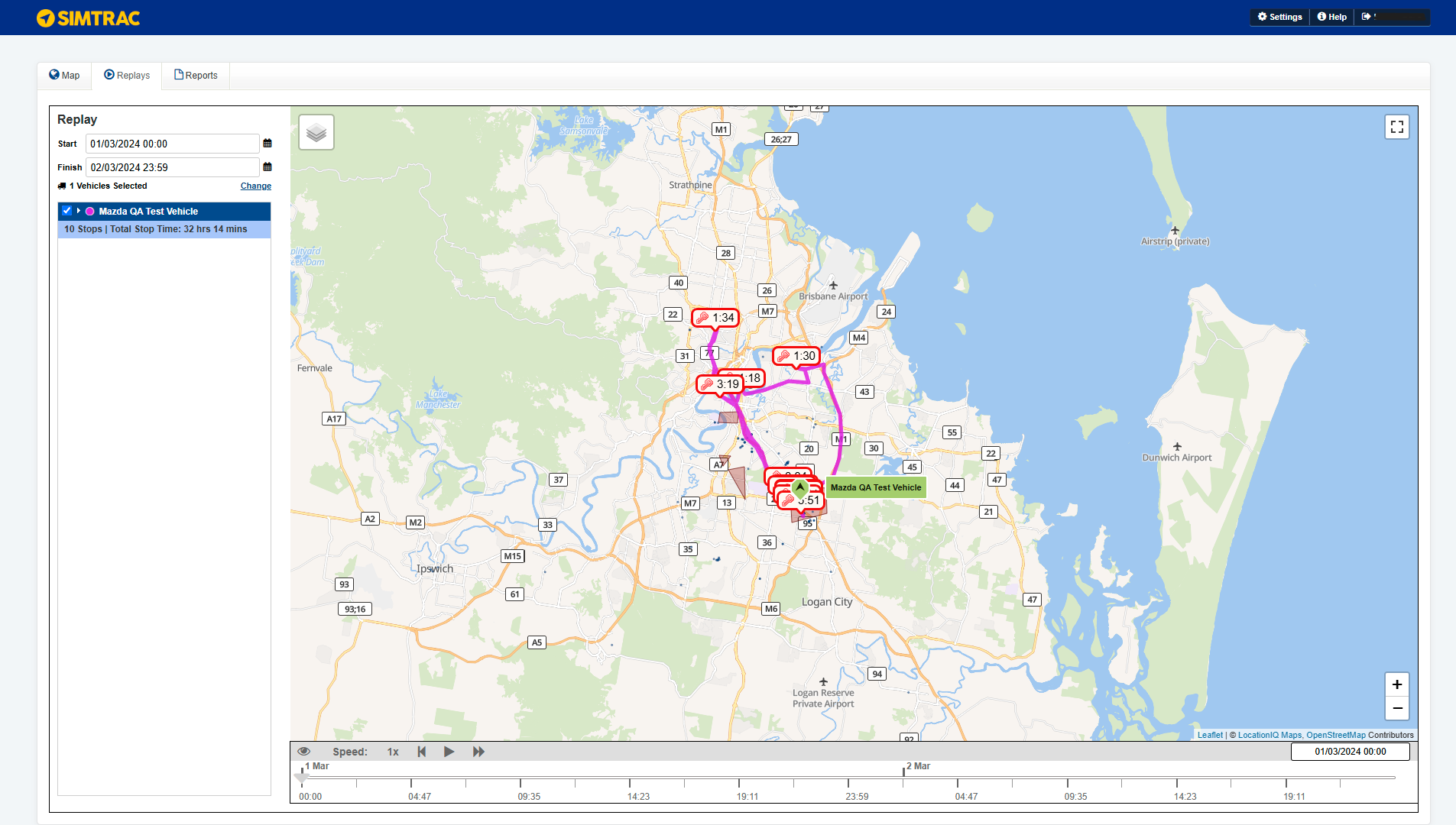The image size is (1456, 825).
Task: Uncheck Mazda QA Test Vehicle checkbox
Action: click(x=67, y=211)
